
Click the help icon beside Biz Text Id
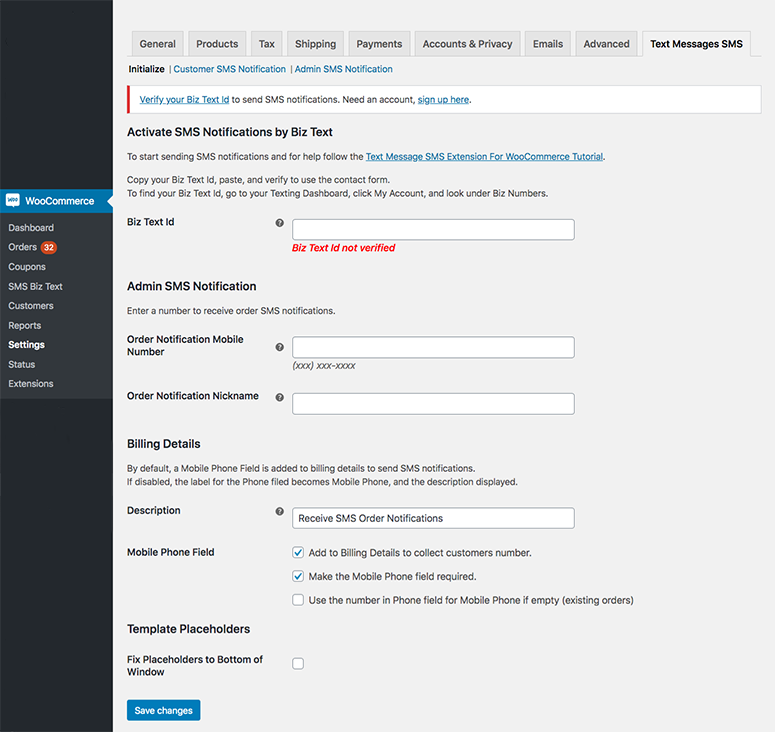(280, 223)
